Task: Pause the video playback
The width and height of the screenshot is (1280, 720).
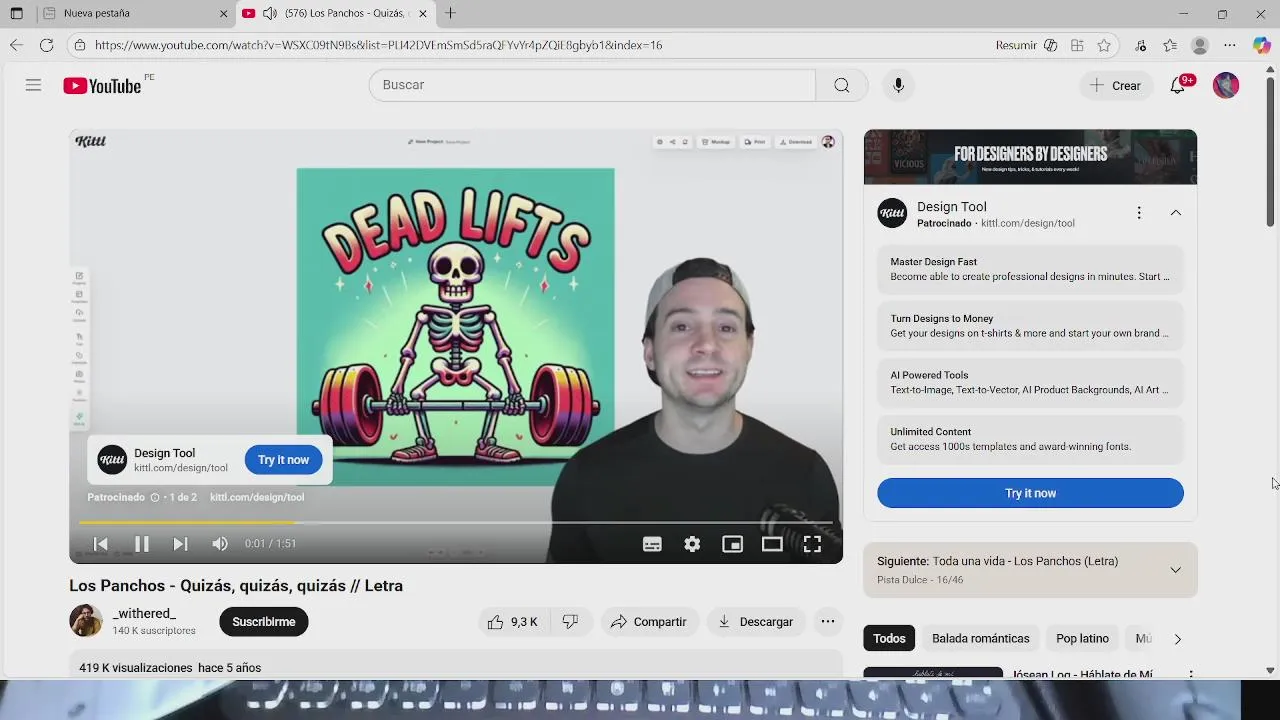Action: 141,544
